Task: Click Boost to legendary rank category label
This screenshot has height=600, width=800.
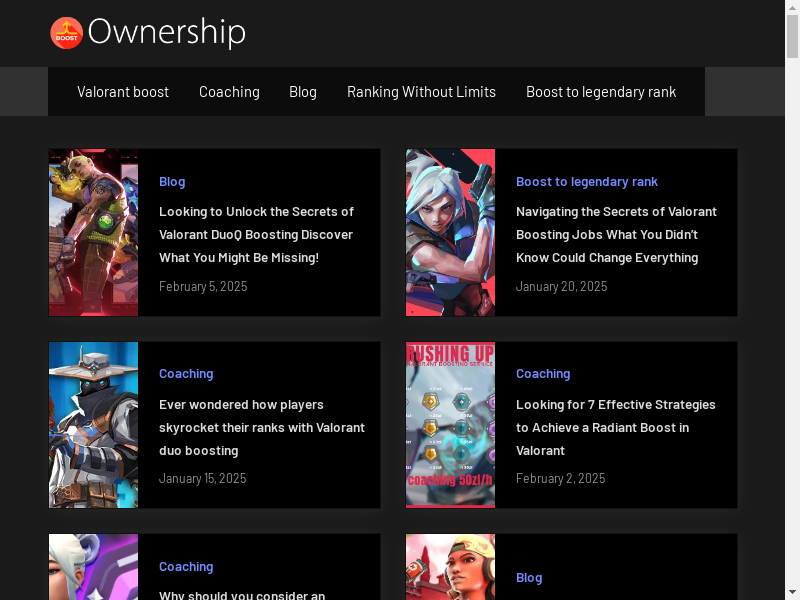Action: (x=586, y=182)
